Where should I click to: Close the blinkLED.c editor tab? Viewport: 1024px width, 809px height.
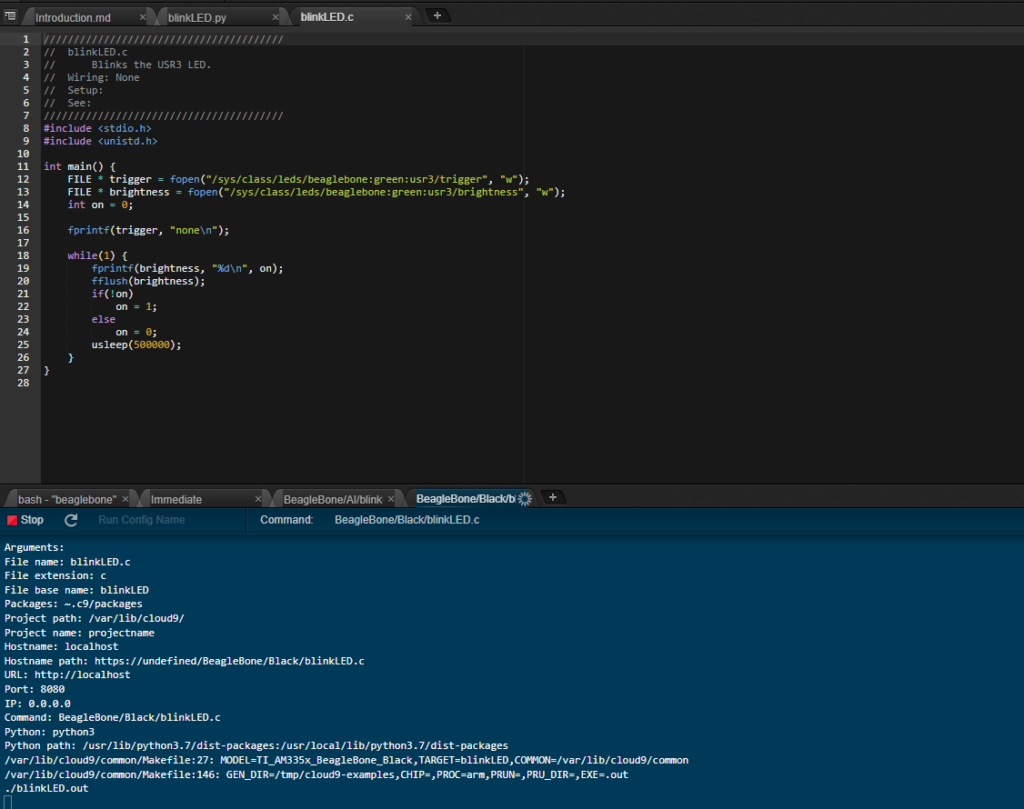[407, 18]
